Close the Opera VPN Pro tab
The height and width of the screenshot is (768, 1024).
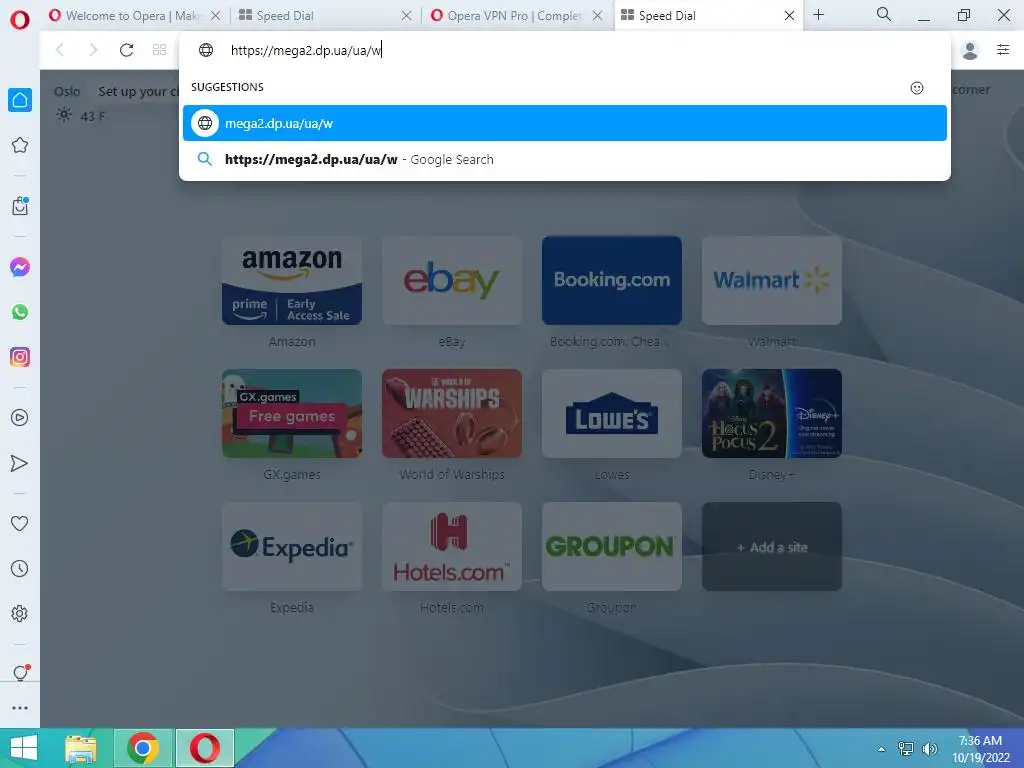pos(597,16)
